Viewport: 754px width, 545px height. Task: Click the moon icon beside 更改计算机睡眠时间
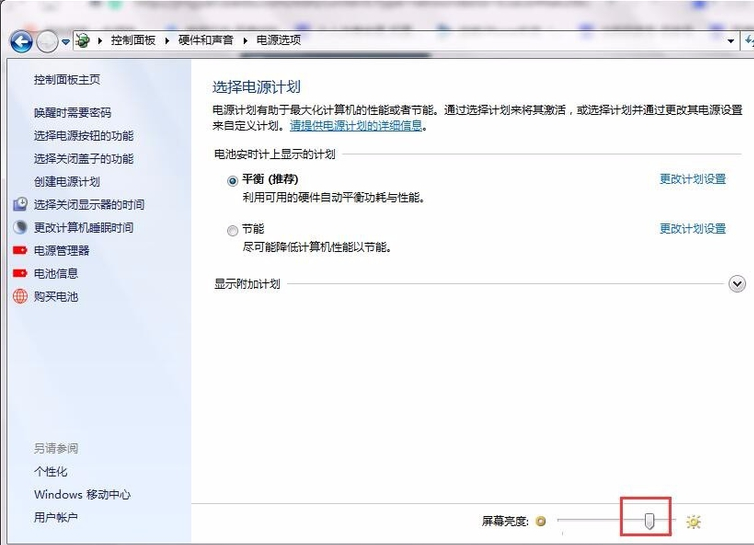point(20,227)
